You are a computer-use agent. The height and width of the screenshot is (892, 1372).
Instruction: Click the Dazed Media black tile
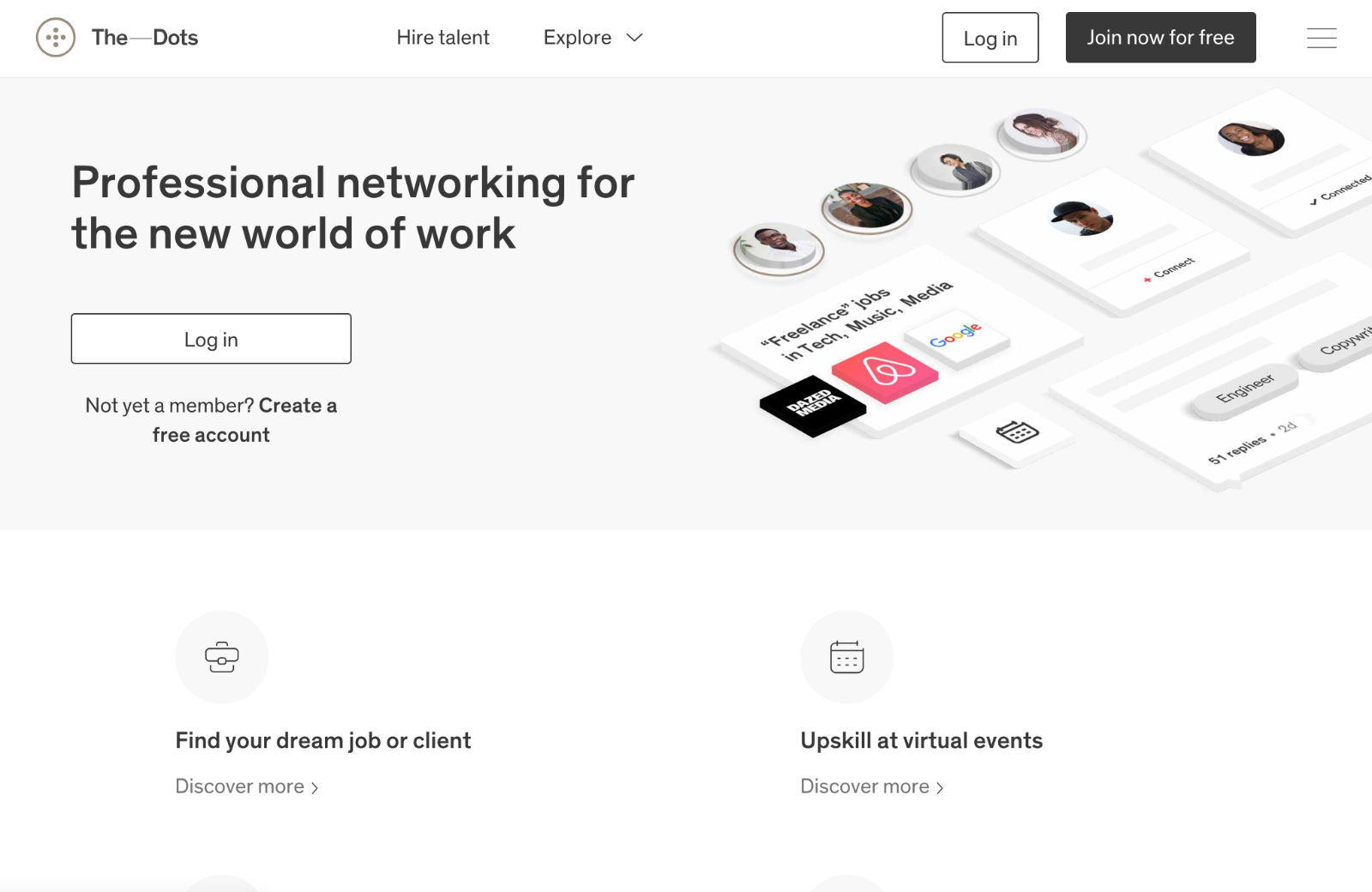pyautogui.click(x=813, y=405)
